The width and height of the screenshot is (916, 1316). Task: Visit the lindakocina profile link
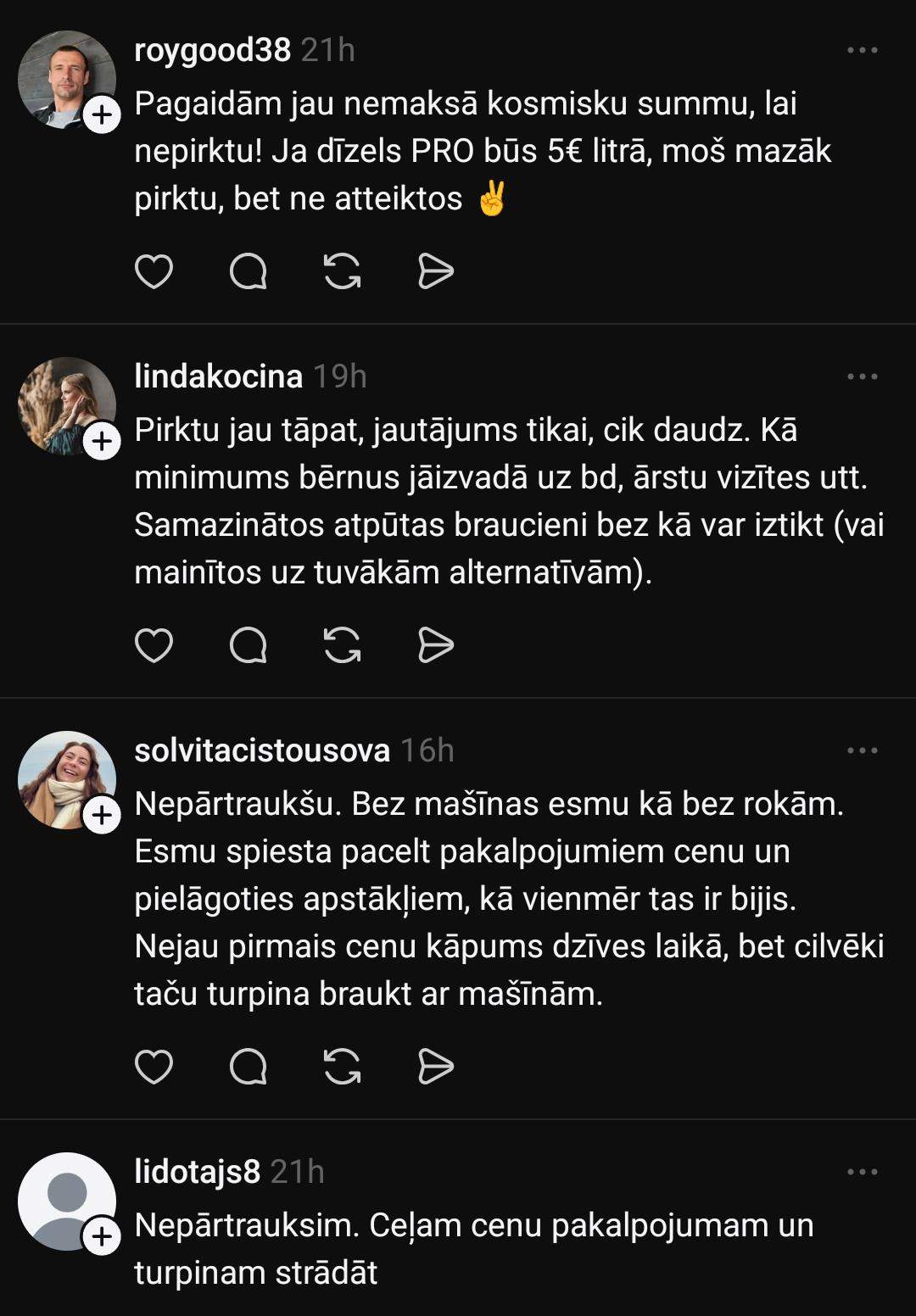click(218, 376)
